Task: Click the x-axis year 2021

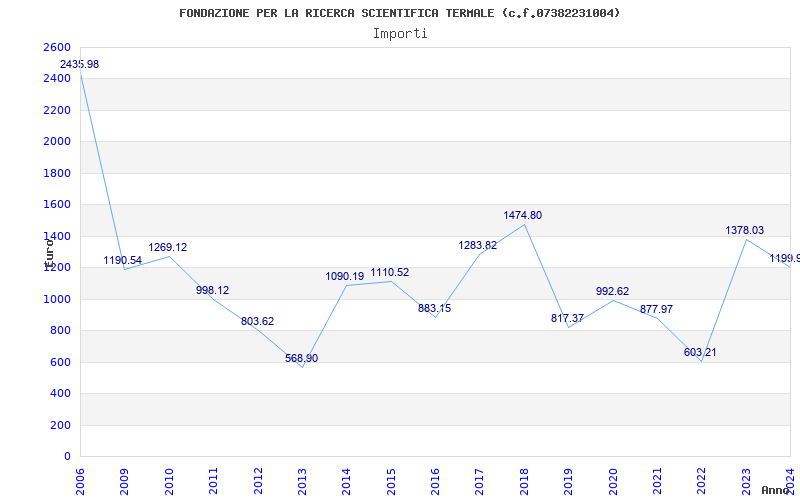Action: 657,481
